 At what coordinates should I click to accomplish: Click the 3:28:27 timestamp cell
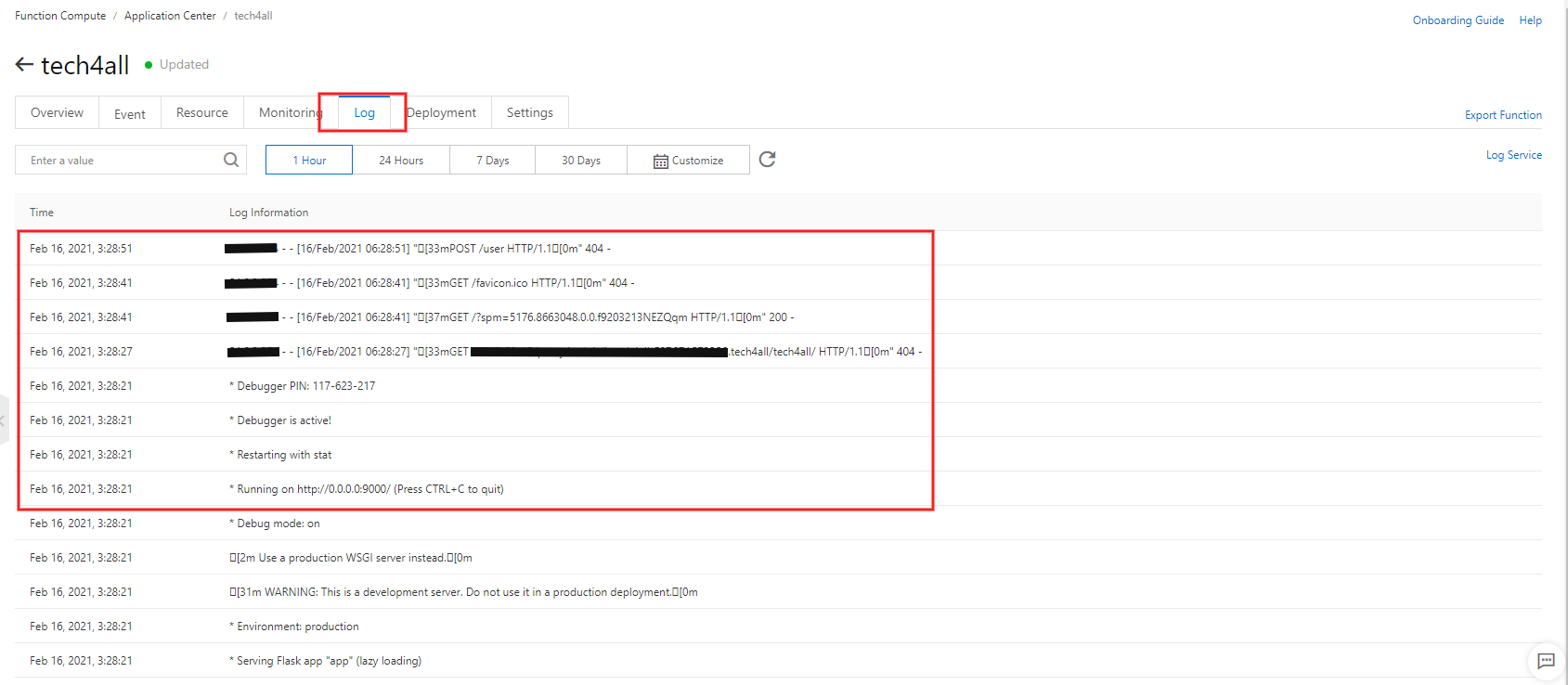pyautogui.click(x=81, y=352)
